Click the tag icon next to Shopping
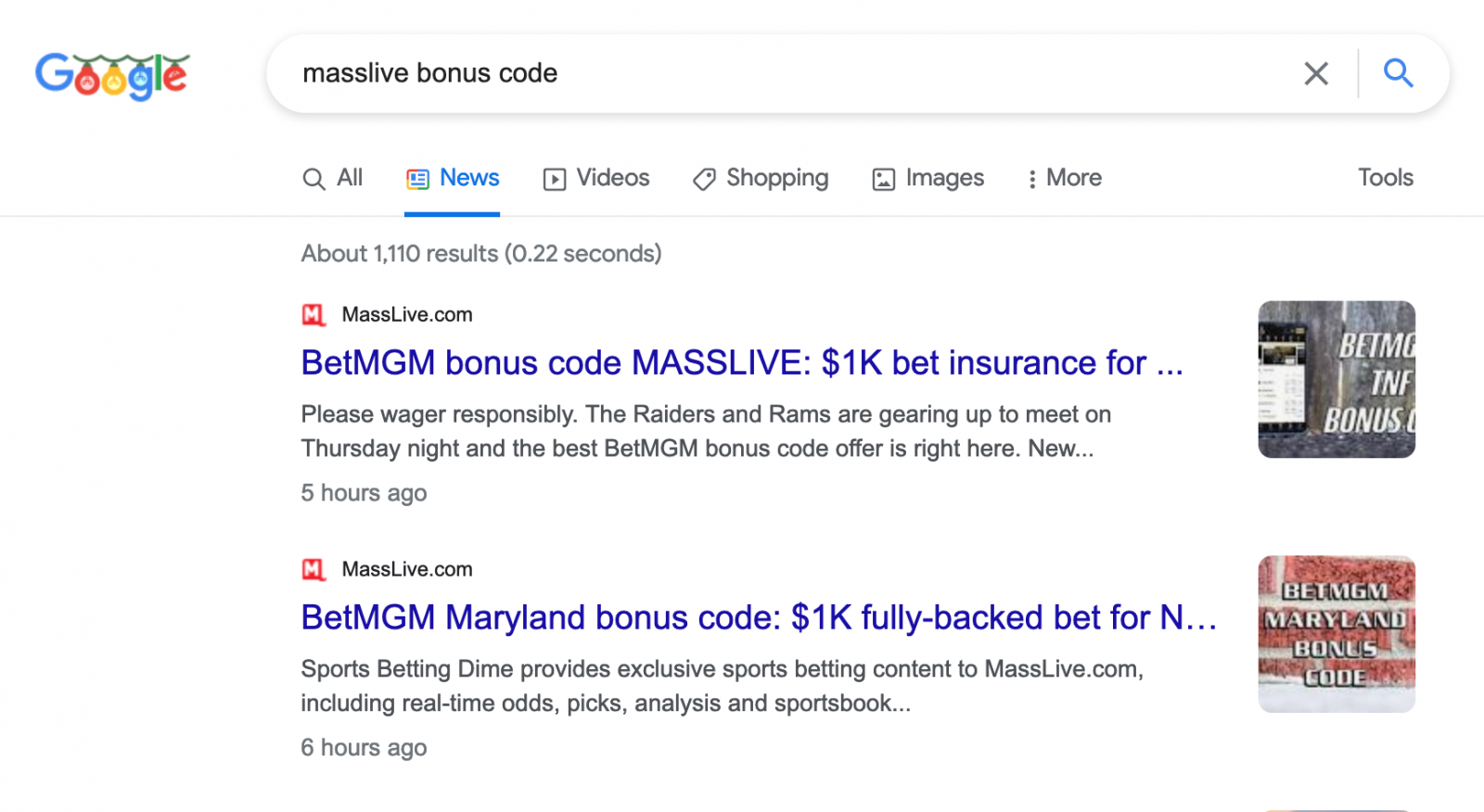1484x812 pixels. 704,179
